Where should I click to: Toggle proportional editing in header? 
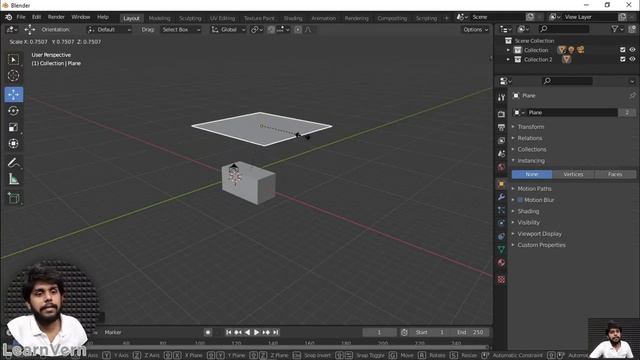298,29
